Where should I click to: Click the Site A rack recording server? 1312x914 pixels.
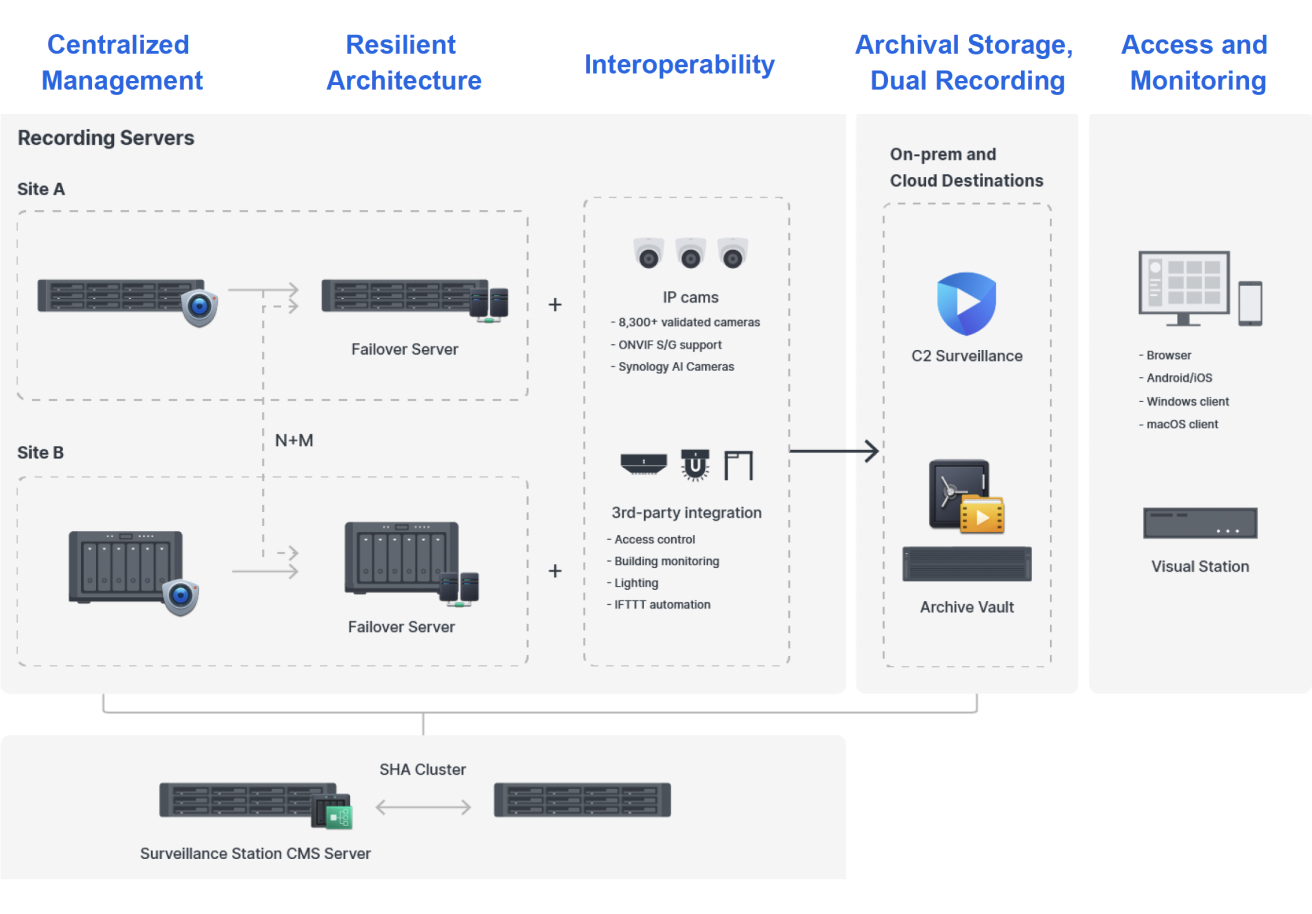(x=120, y=297)
